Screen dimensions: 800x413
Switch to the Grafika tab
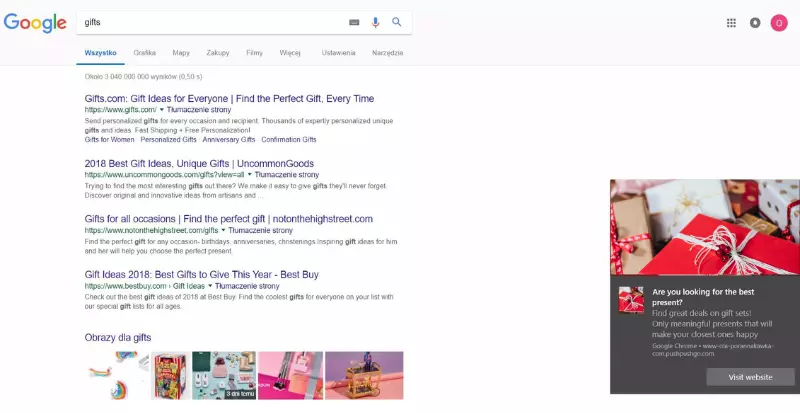[x=144, y=53]
